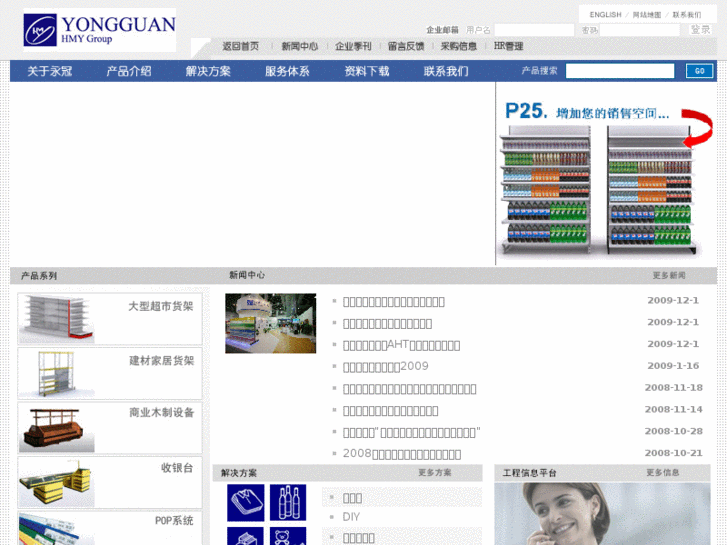Open HR管理 menu item

[x=508, y=46]
